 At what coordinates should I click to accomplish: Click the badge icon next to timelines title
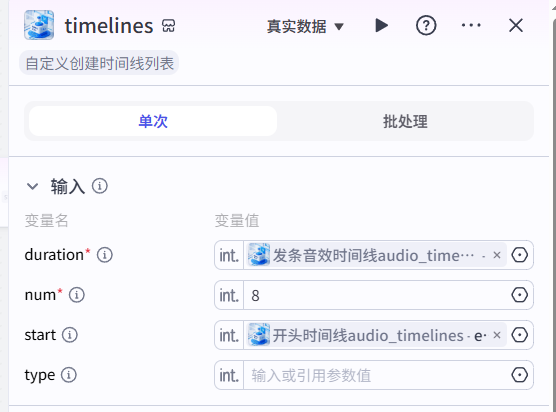[168, 26]
